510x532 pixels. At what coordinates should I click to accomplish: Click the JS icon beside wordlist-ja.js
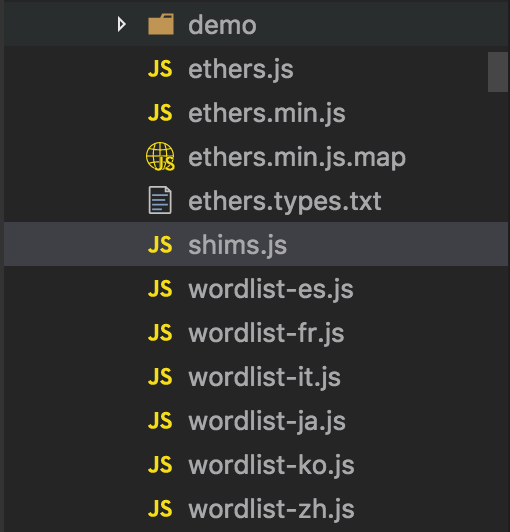click(160, 421)
